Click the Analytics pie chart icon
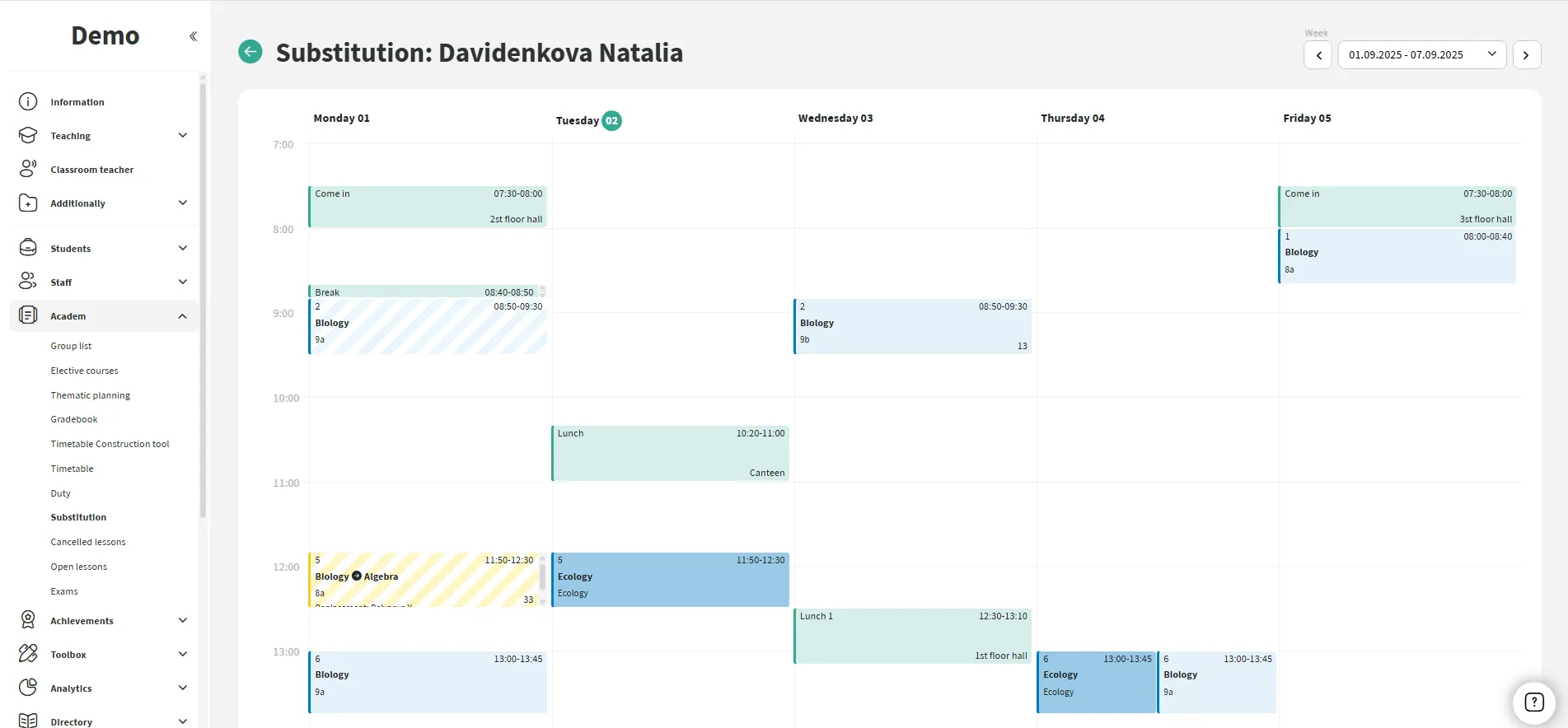The image size is (1568, 728). pos(28,688)
